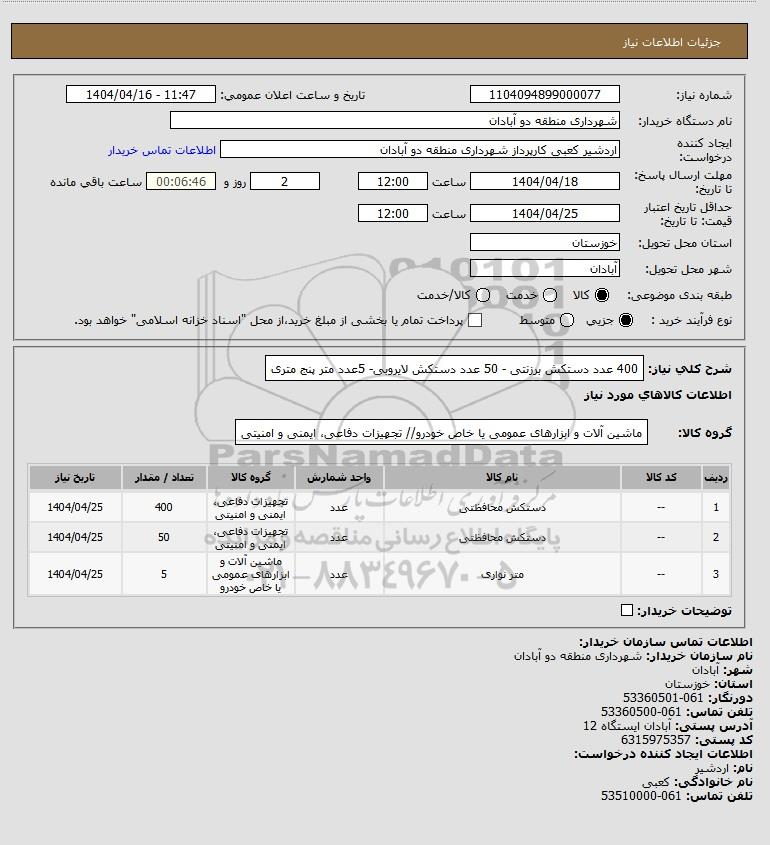Image resolution: width=770 pixels, height=845 pixels.
Task: Click the remaining time field 00:06:46
Action: (181, 181)
